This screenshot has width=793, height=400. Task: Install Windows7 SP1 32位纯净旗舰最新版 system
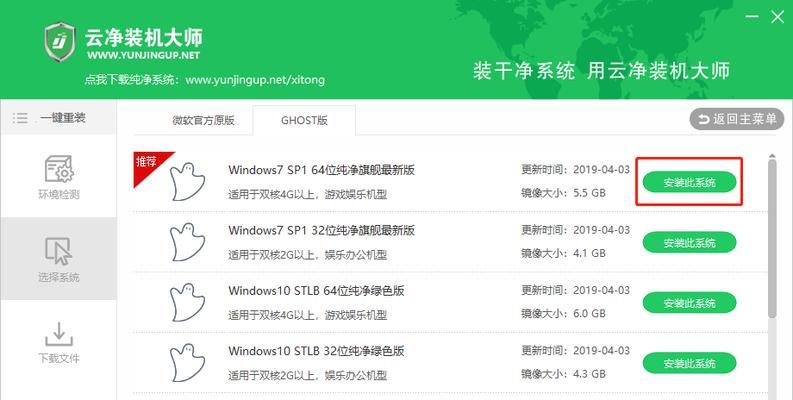(689, 243)
